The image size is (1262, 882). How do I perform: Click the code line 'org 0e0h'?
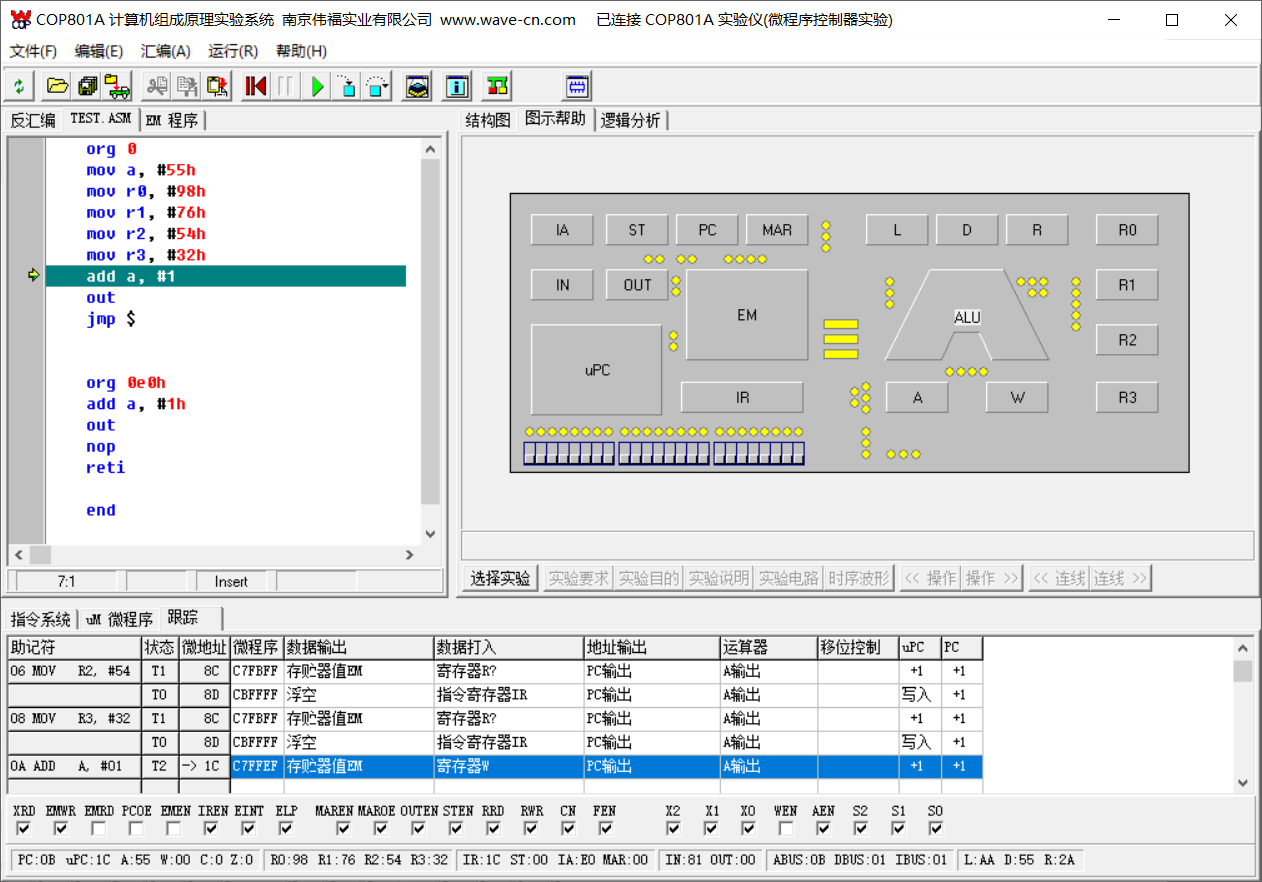pos(126,383)
